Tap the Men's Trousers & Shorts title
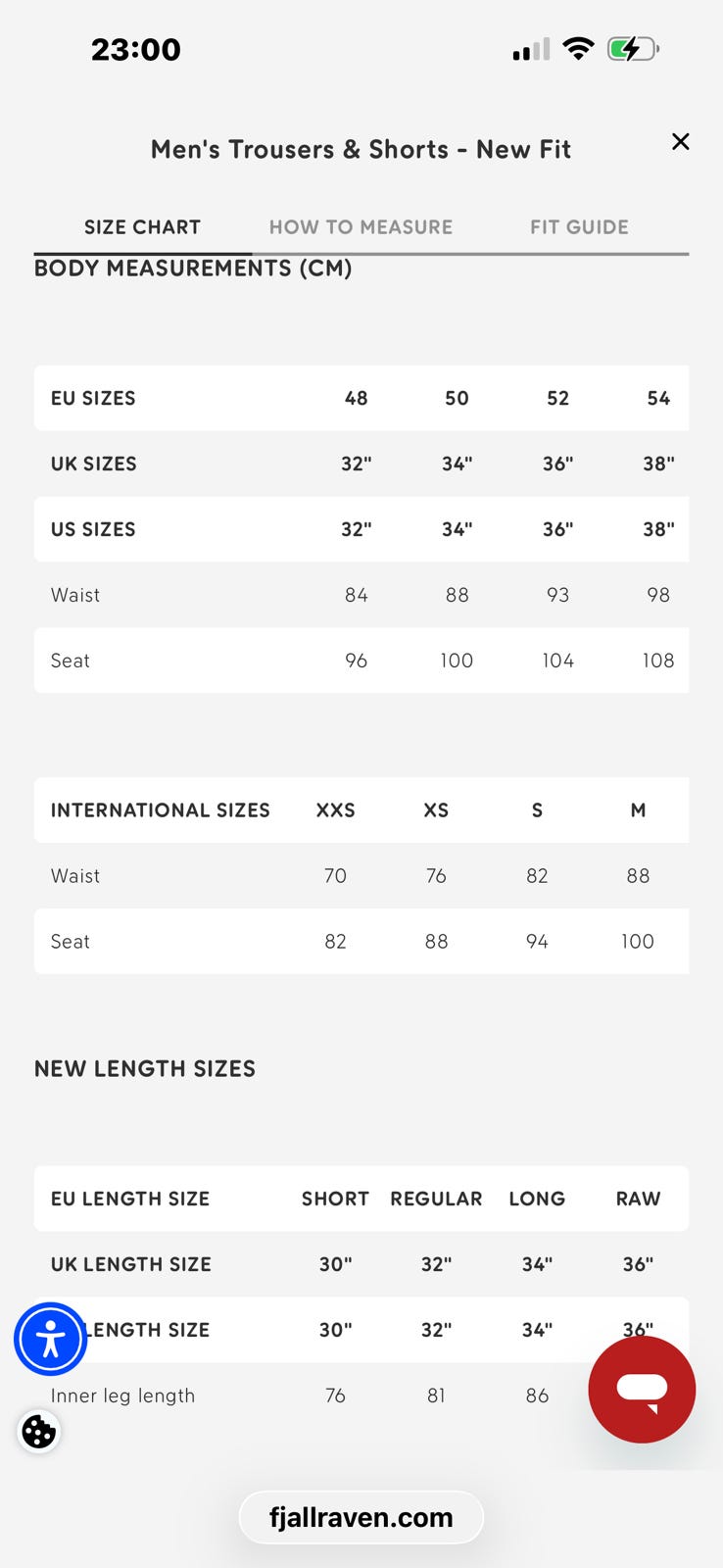Viewport: 723px width, 1568px height. coord(361,150)
